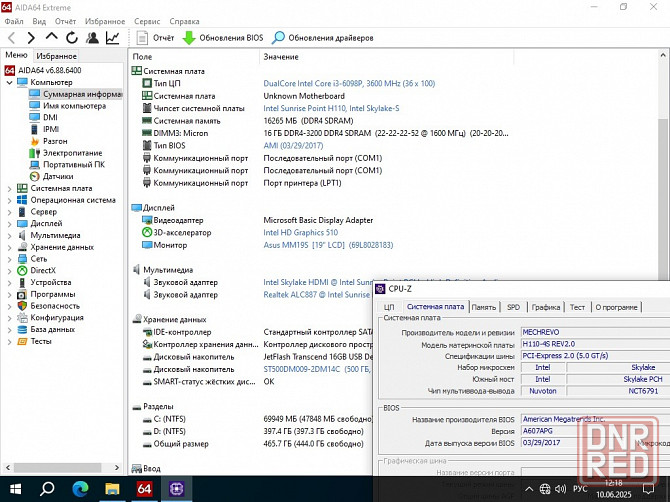This screenshot has height=502, width=670.
Task: Open Windows taskbar search
Action: (x=47, y=489)
